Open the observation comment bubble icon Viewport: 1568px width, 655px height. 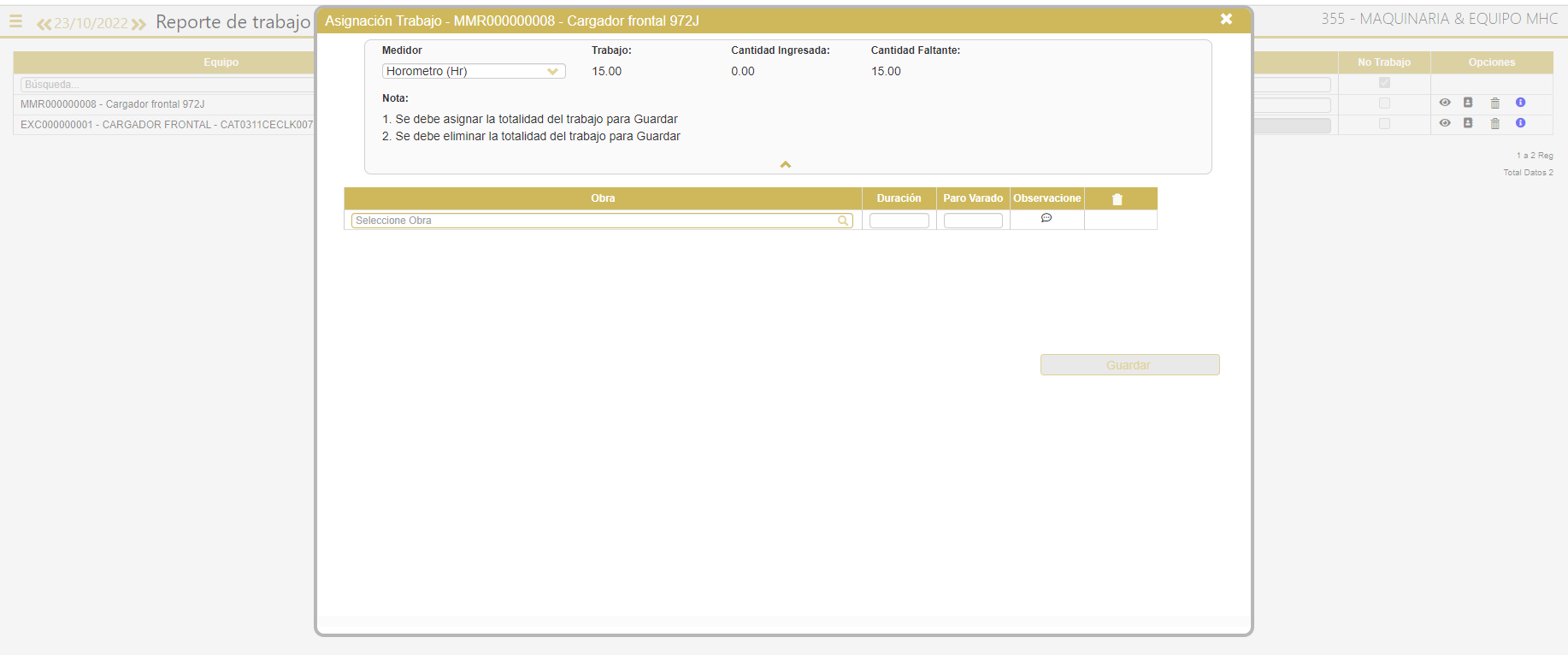coord(1046,218)
